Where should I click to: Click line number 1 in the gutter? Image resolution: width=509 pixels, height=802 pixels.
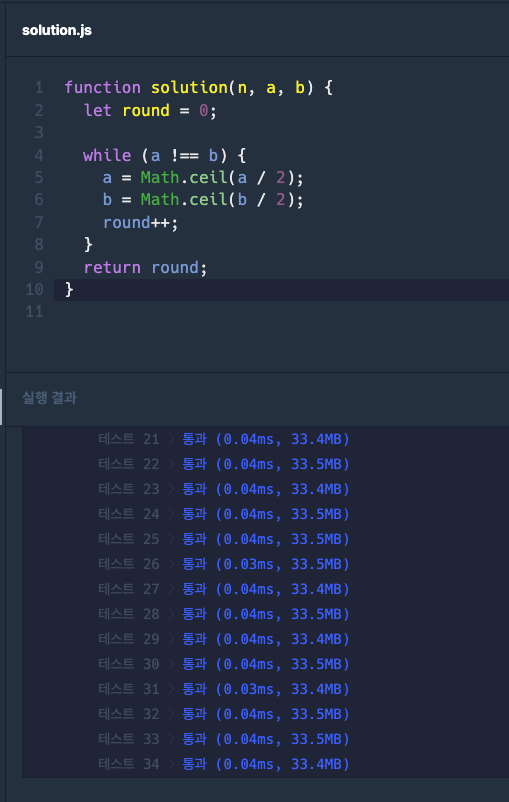click(x=39, y=87)
